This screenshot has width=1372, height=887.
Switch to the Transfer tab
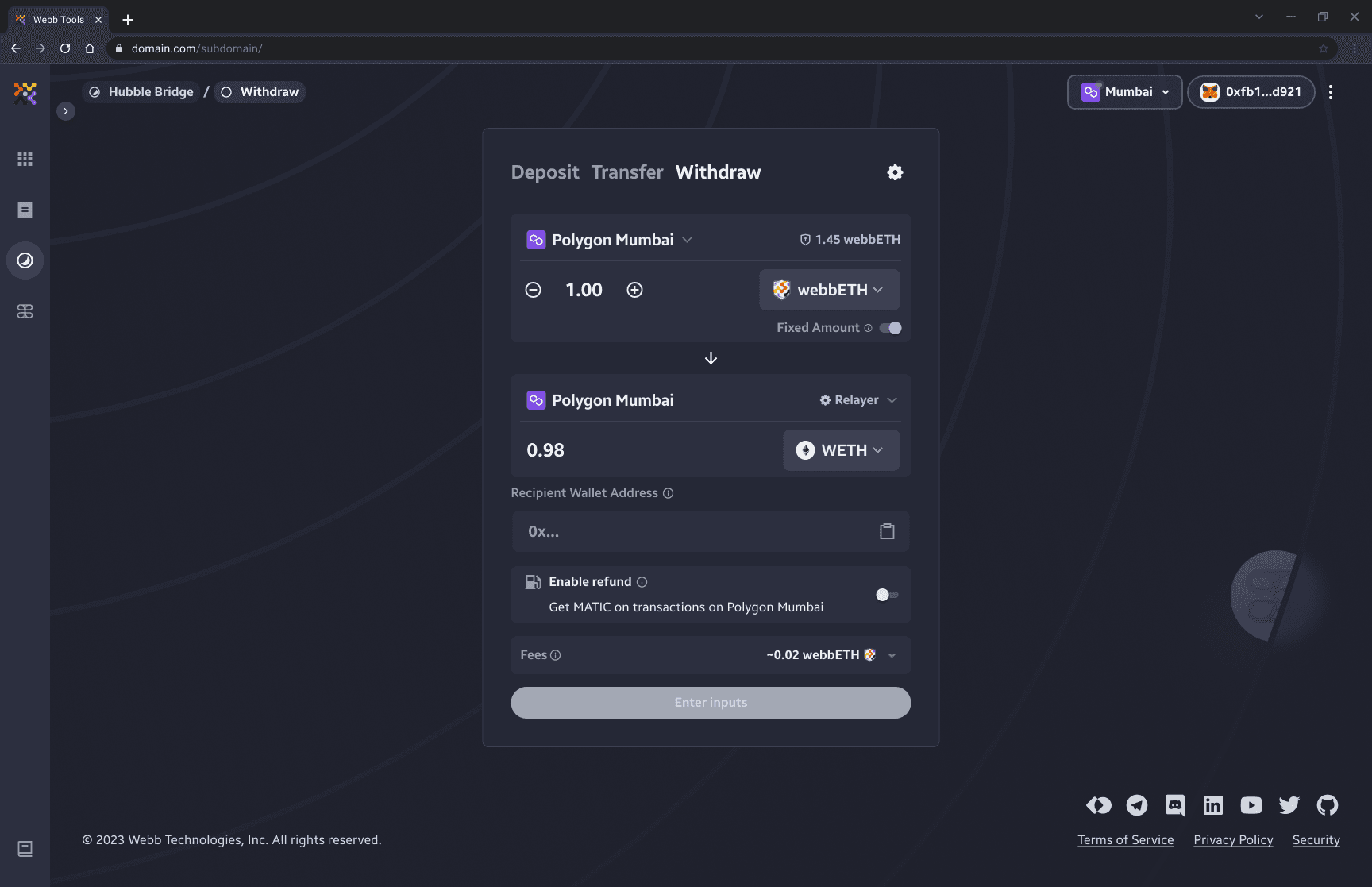[627, 172]
